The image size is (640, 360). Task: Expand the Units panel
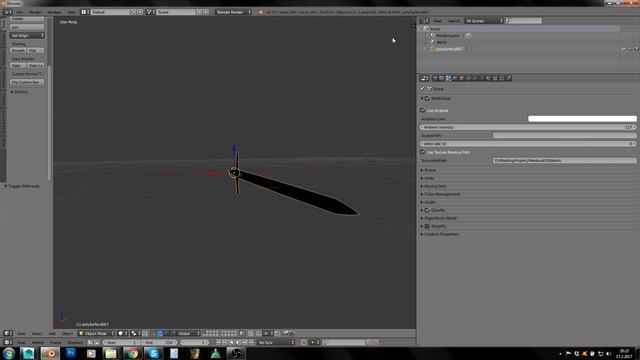(428, 178)
